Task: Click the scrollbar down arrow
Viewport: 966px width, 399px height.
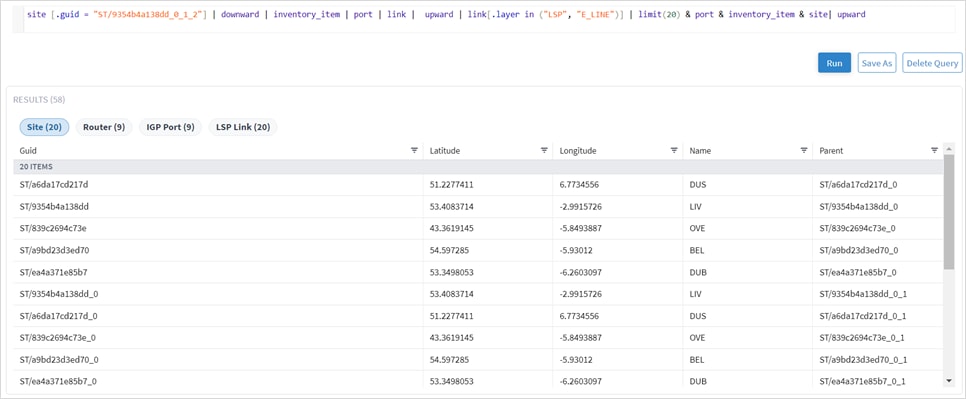Action: tap(949, 381)
